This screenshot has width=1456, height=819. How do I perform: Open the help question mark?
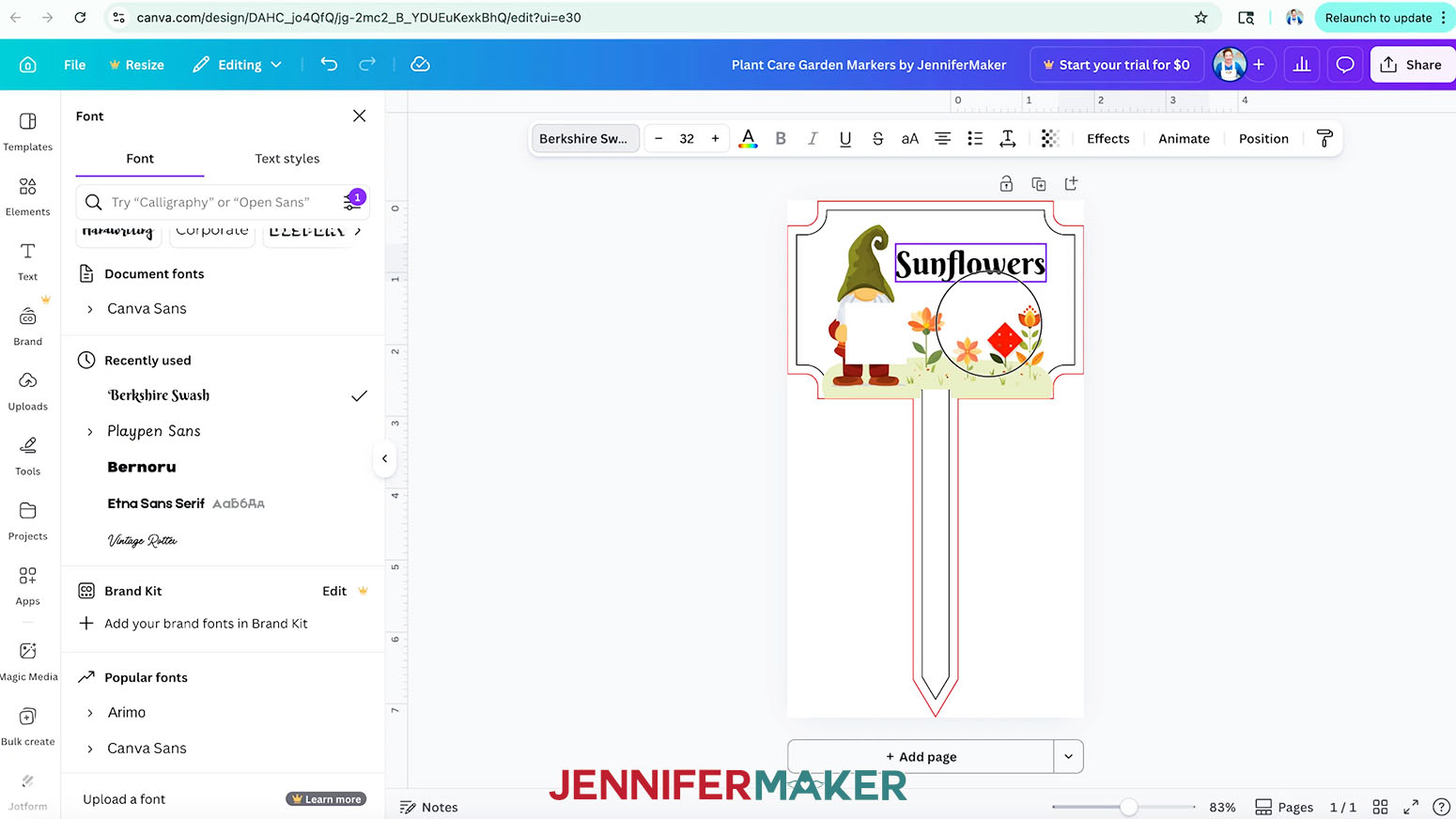[1441, 807]
